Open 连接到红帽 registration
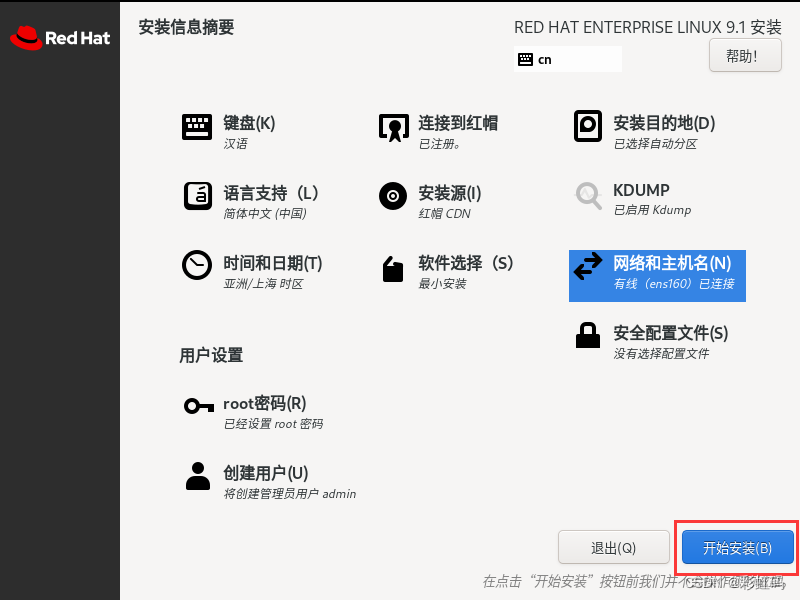Screen dimensions: 800x600 458,123
